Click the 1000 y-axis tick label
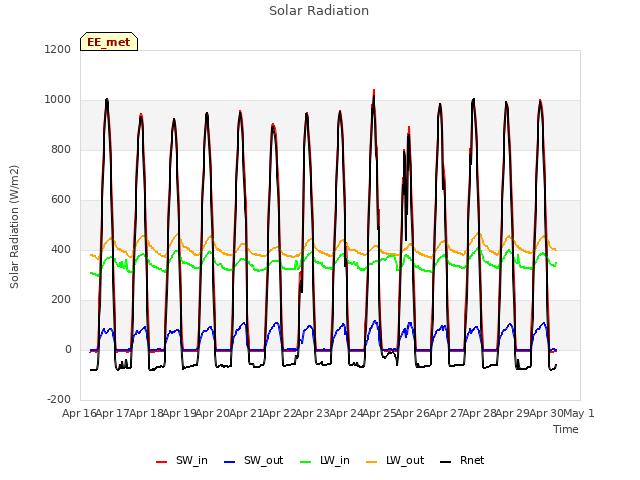This screenshot has height=480, width=640. pos(58,100)
